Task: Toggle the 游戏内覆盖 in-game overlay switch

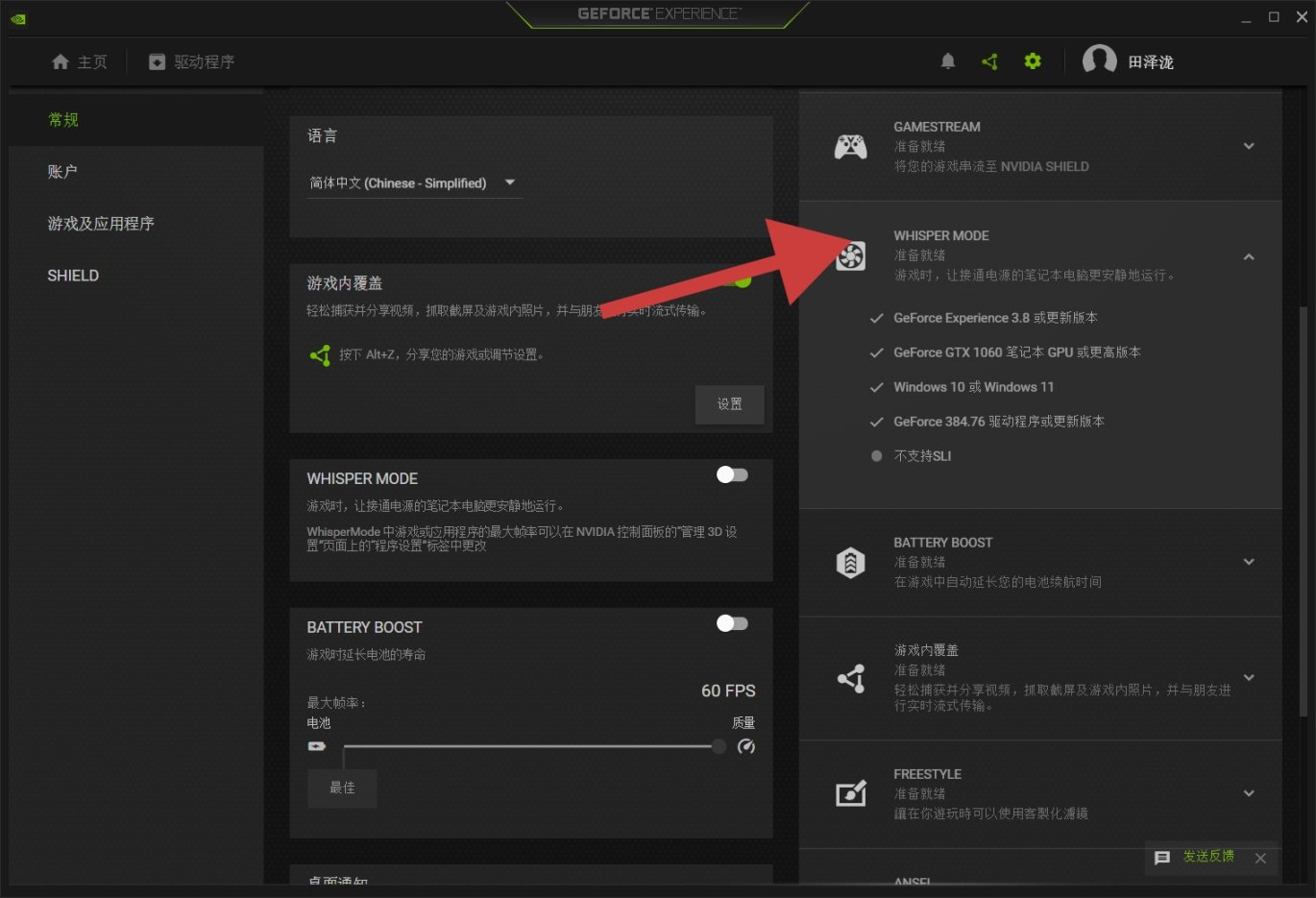Action: coord(736,280)
